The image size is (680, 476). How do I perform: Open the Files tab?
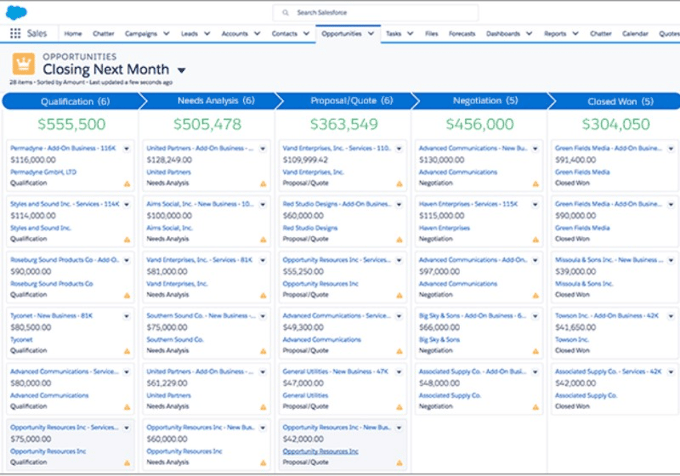[x=431, y=33]
